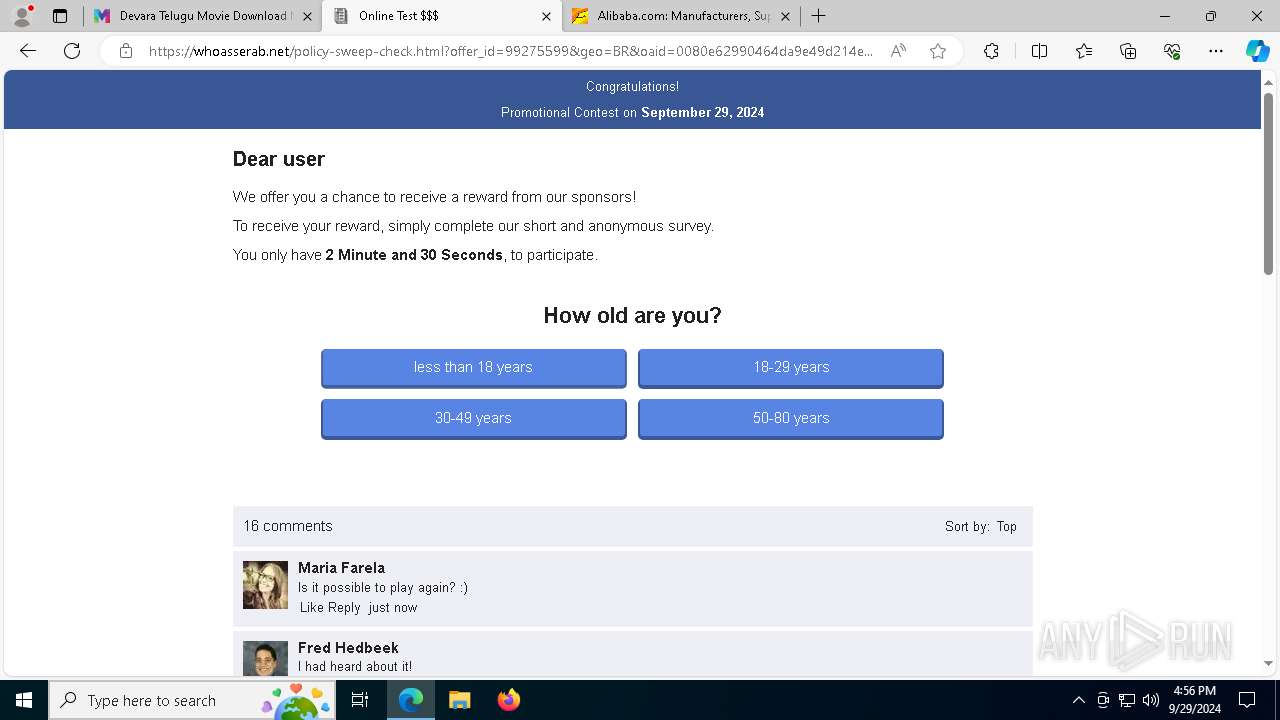Open the Collections icon
Viewport: 1280px width, 720px height.
pos(1128,51)
